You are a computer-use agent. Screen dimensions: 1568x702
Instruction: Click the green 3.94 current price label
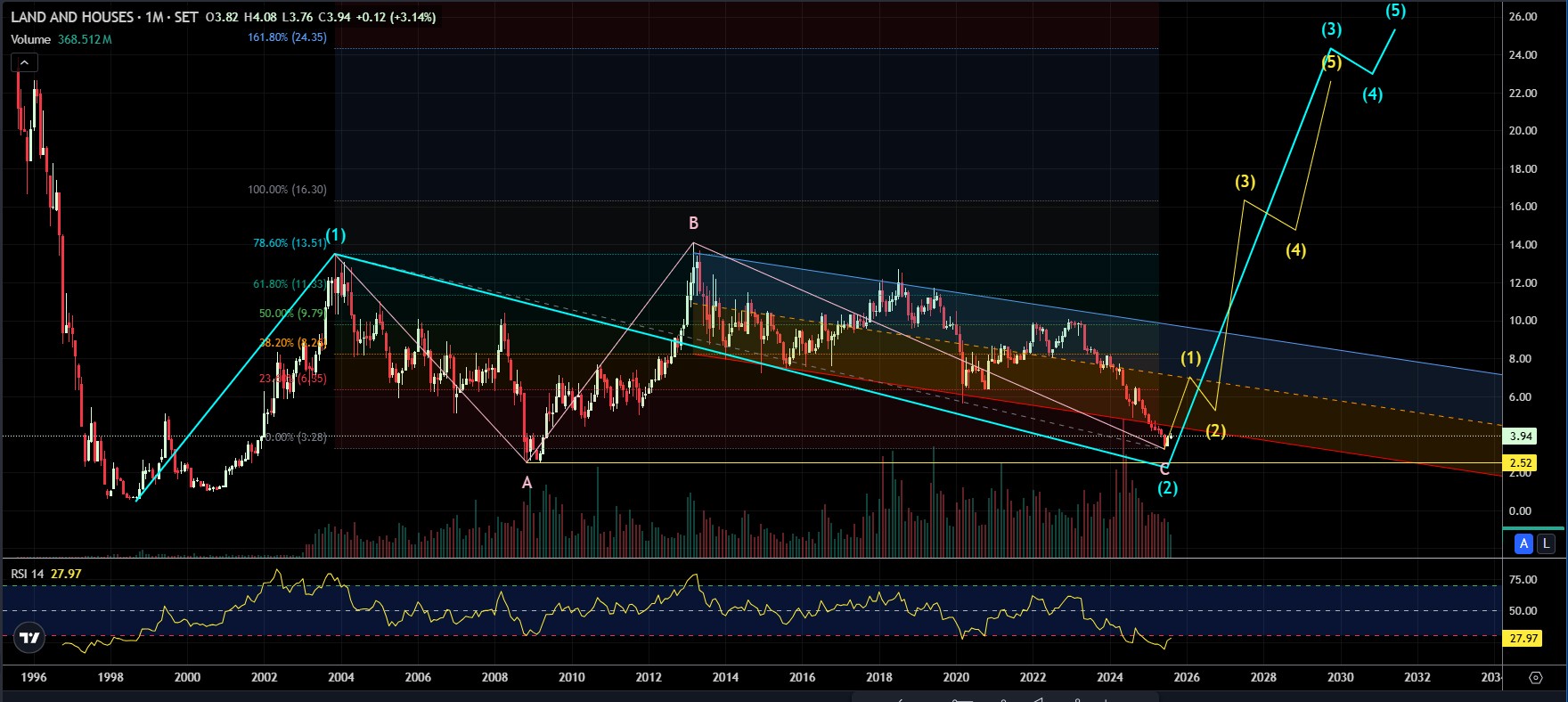(x=1522, y=436)
